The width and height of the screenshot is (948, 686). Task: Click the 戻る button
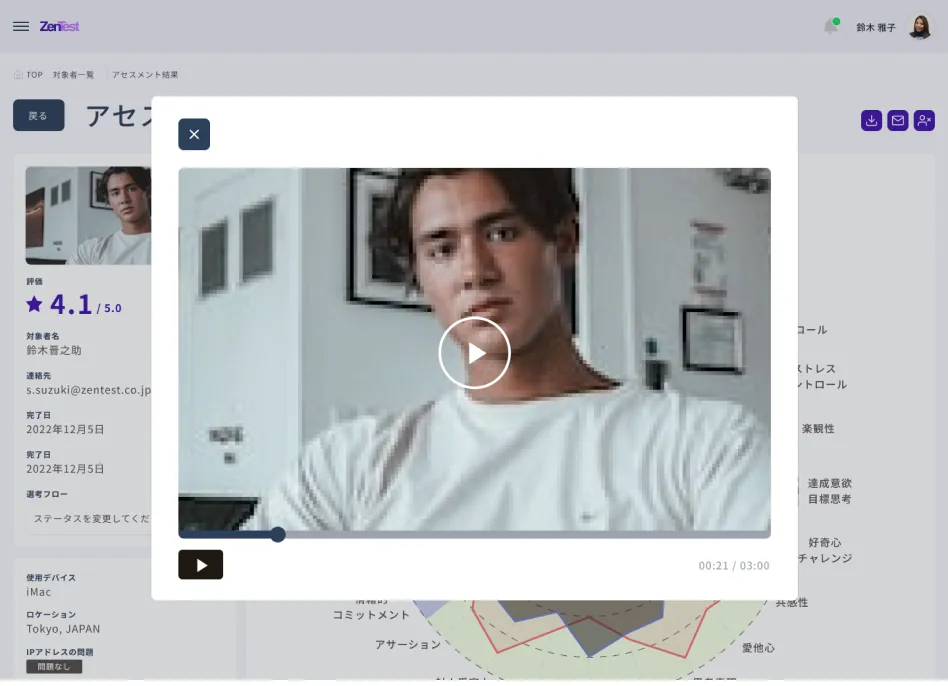coord(39,115)
